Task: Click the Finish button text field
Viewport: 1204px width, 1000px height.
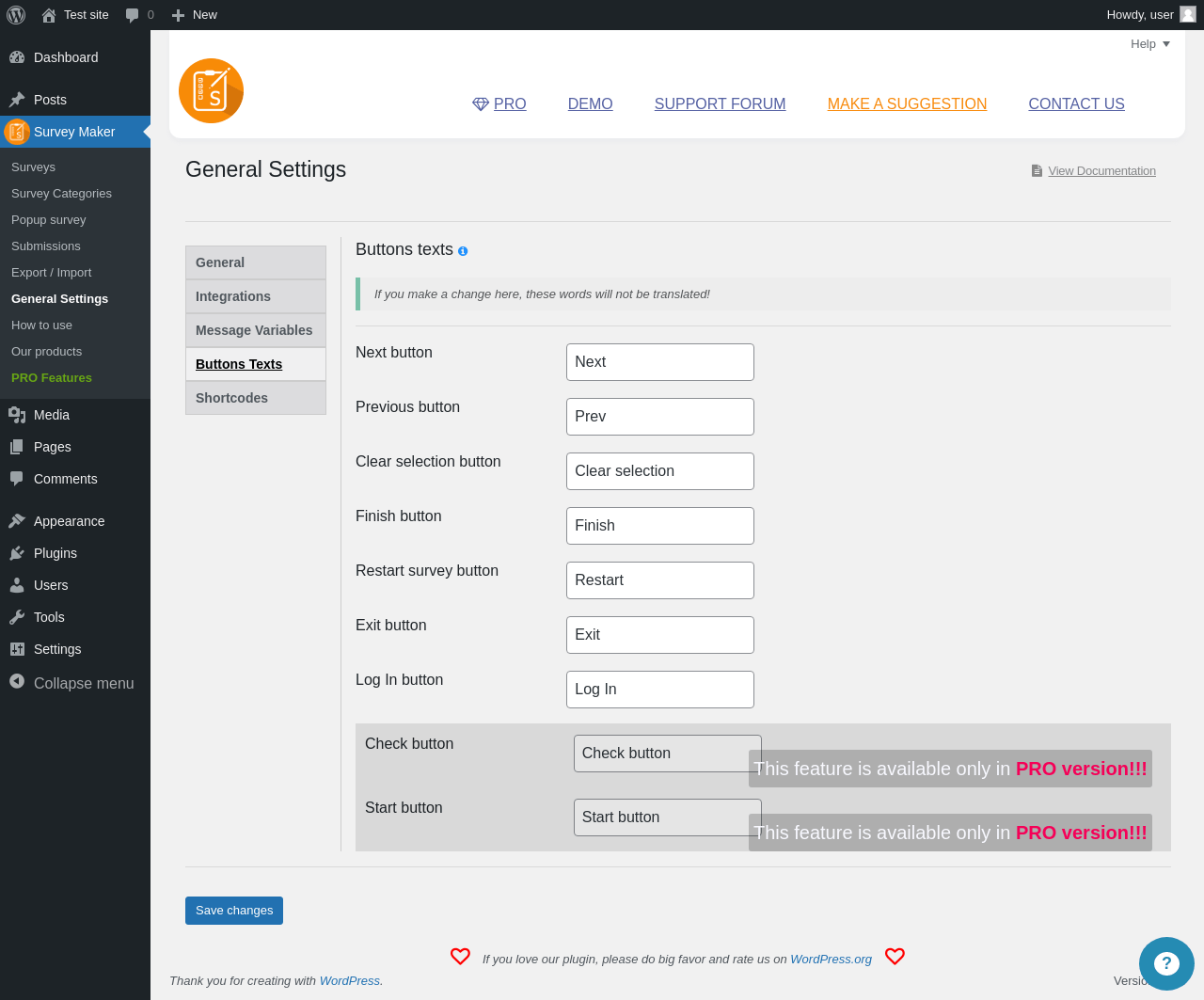Action: [660, 526]
